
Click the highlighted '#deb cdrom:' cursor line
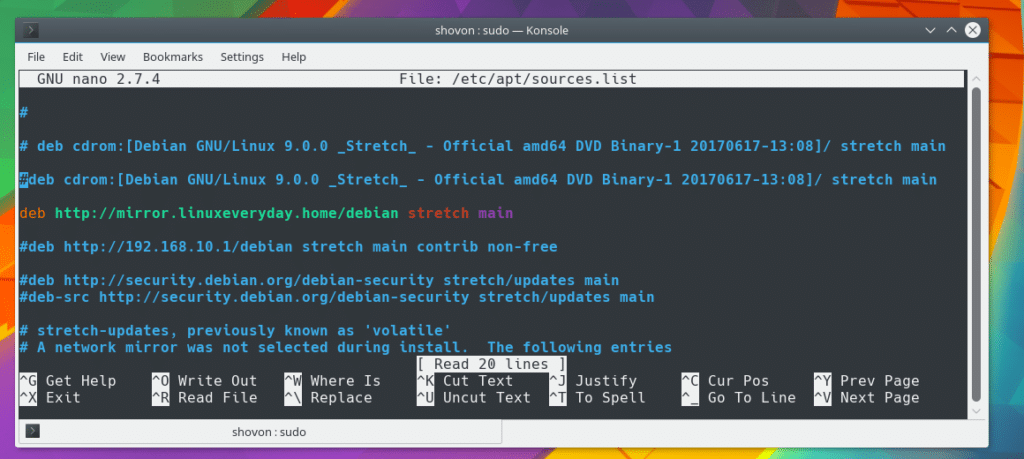click(478, 180)
